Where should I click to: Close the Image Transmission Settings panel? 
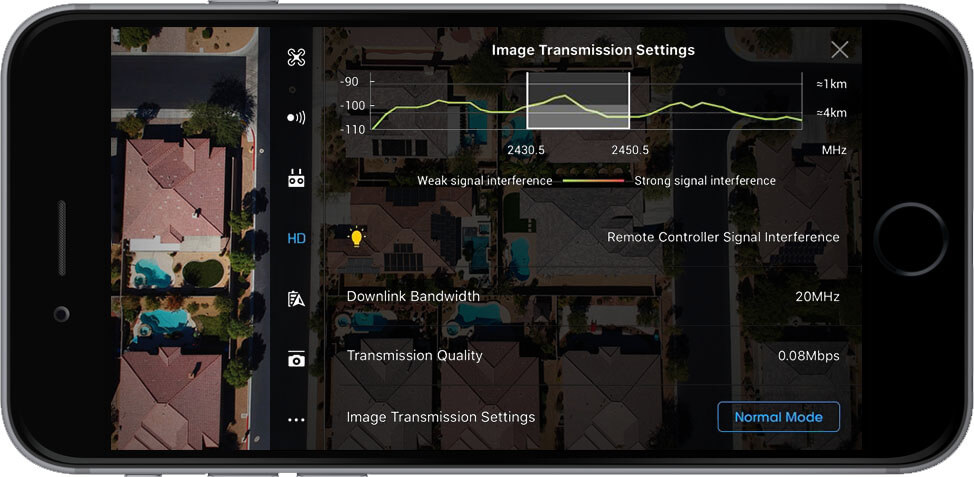839,50
